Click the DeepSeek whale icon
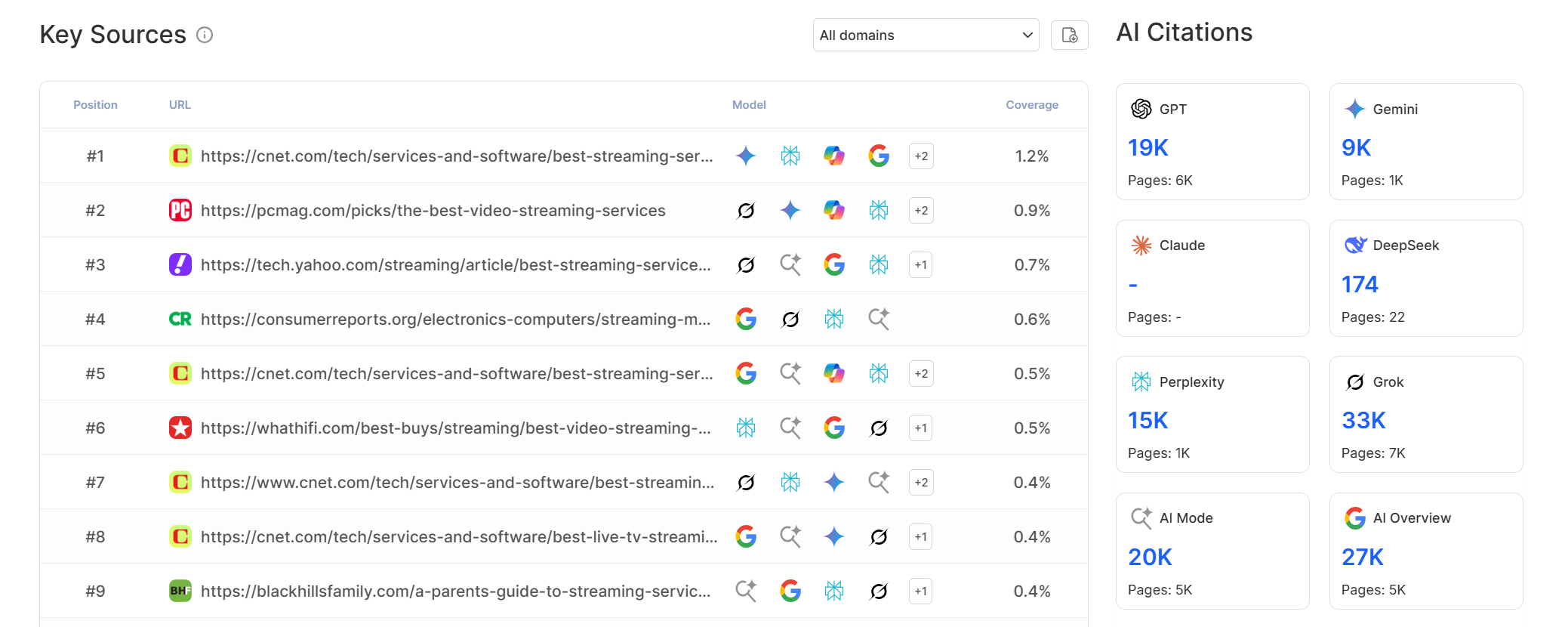This screenshot has height=627, width=1568. (1355, 245)
